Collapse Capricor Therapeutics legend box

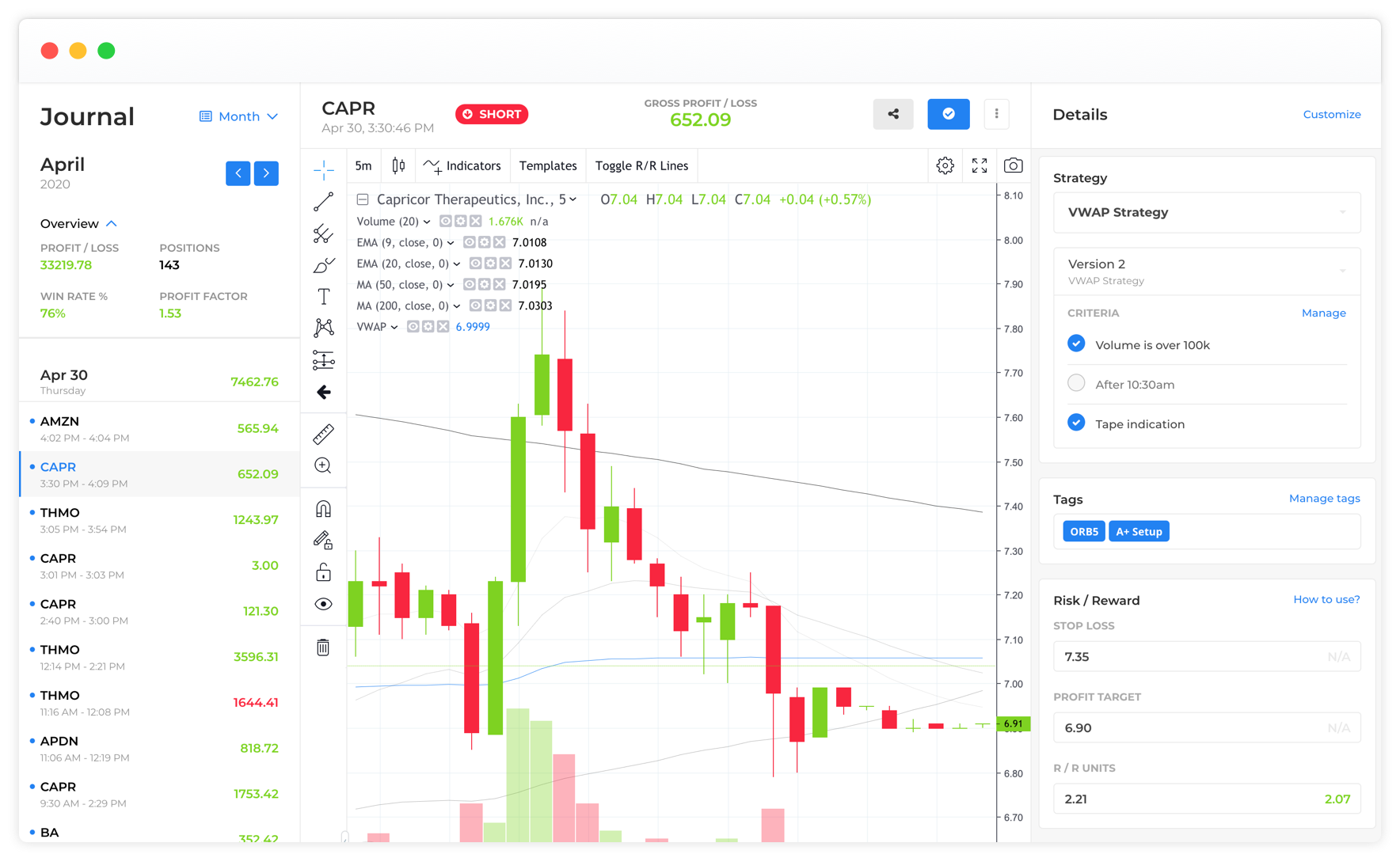[x=363, y=199]
